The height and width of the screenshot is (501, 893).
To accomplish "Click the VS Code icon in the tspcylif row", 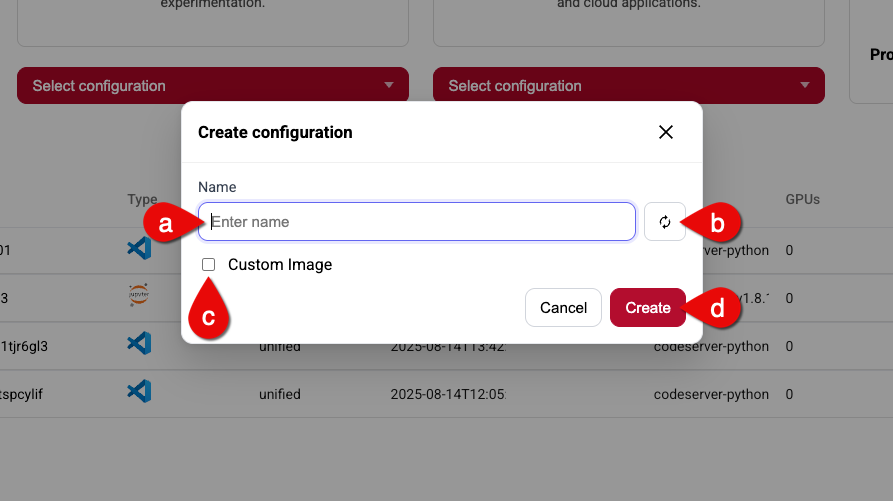I will 139,392.
